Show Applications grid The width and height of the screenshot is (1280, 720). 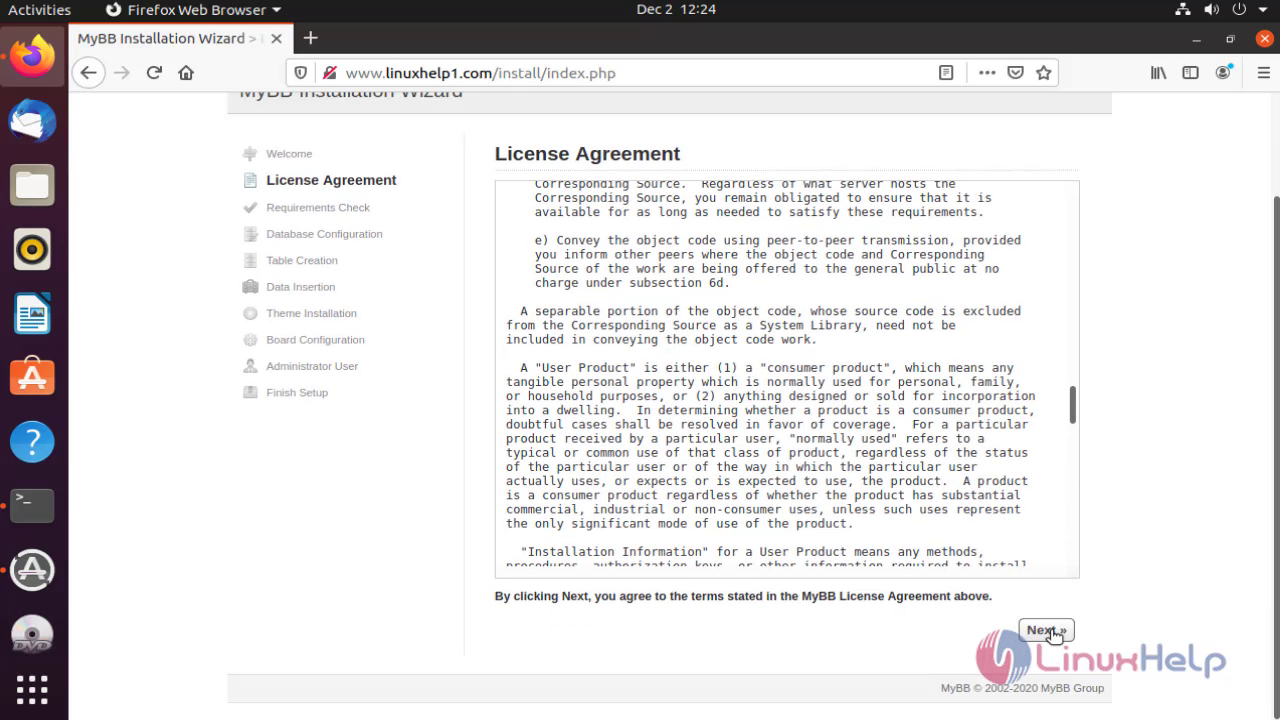pyautogui.click(x=32, y=690)
